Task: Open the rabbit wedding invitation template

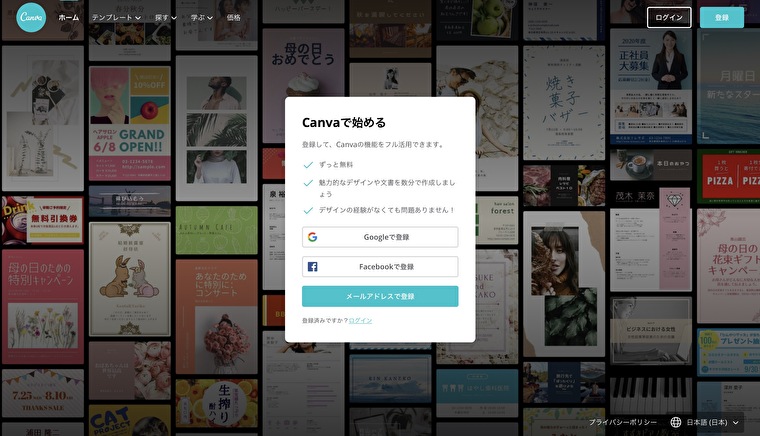Action: click(x=129, y=279)
